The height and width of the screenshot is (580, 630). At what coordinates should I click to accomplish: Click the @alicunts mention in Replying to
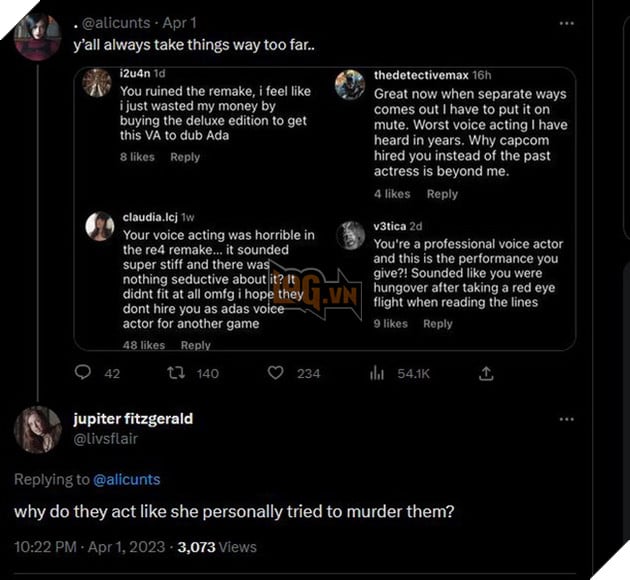(x=126, y=479)
